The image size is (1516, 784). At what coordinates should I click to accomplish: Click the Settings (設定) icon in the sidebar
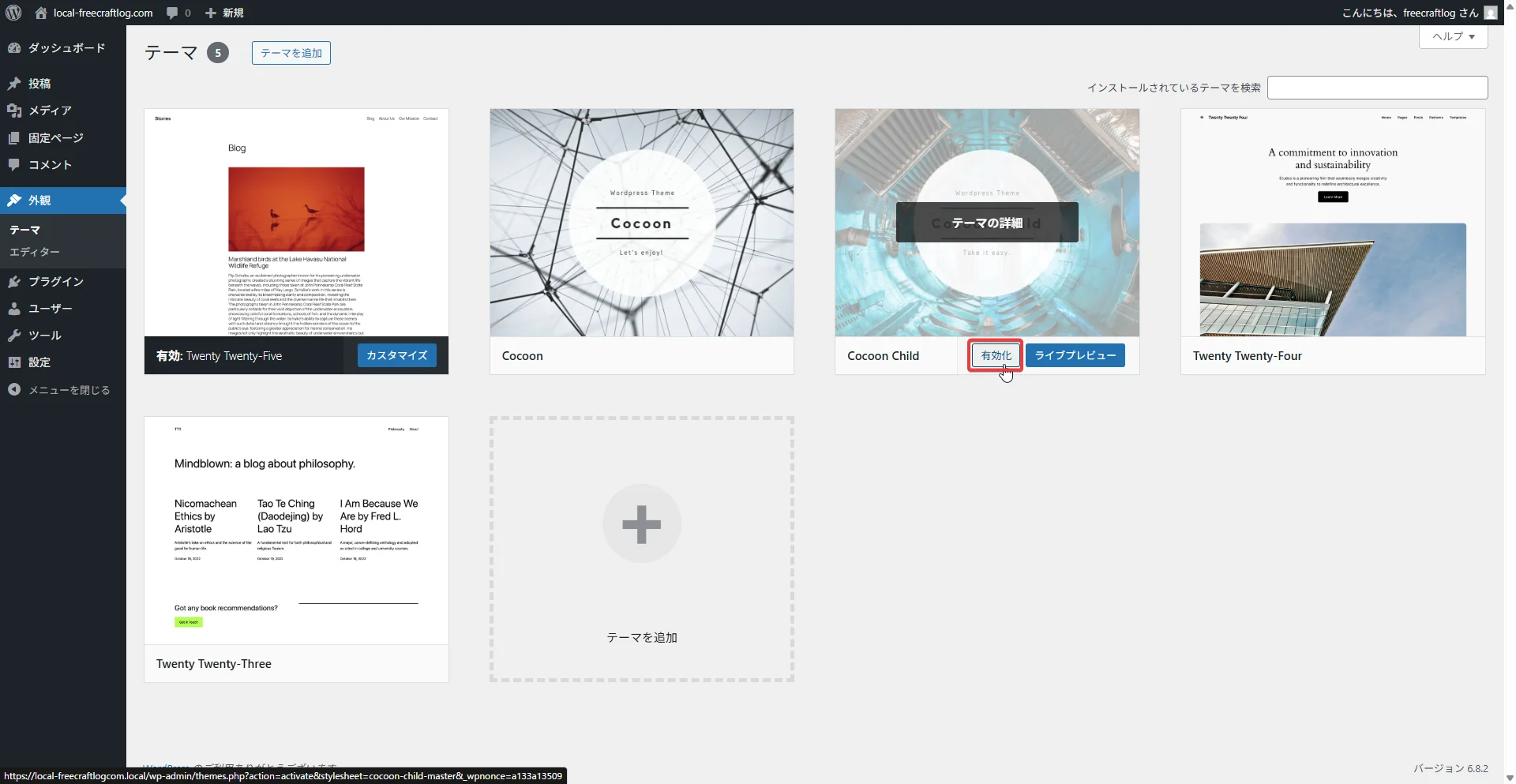coord(14,362)
